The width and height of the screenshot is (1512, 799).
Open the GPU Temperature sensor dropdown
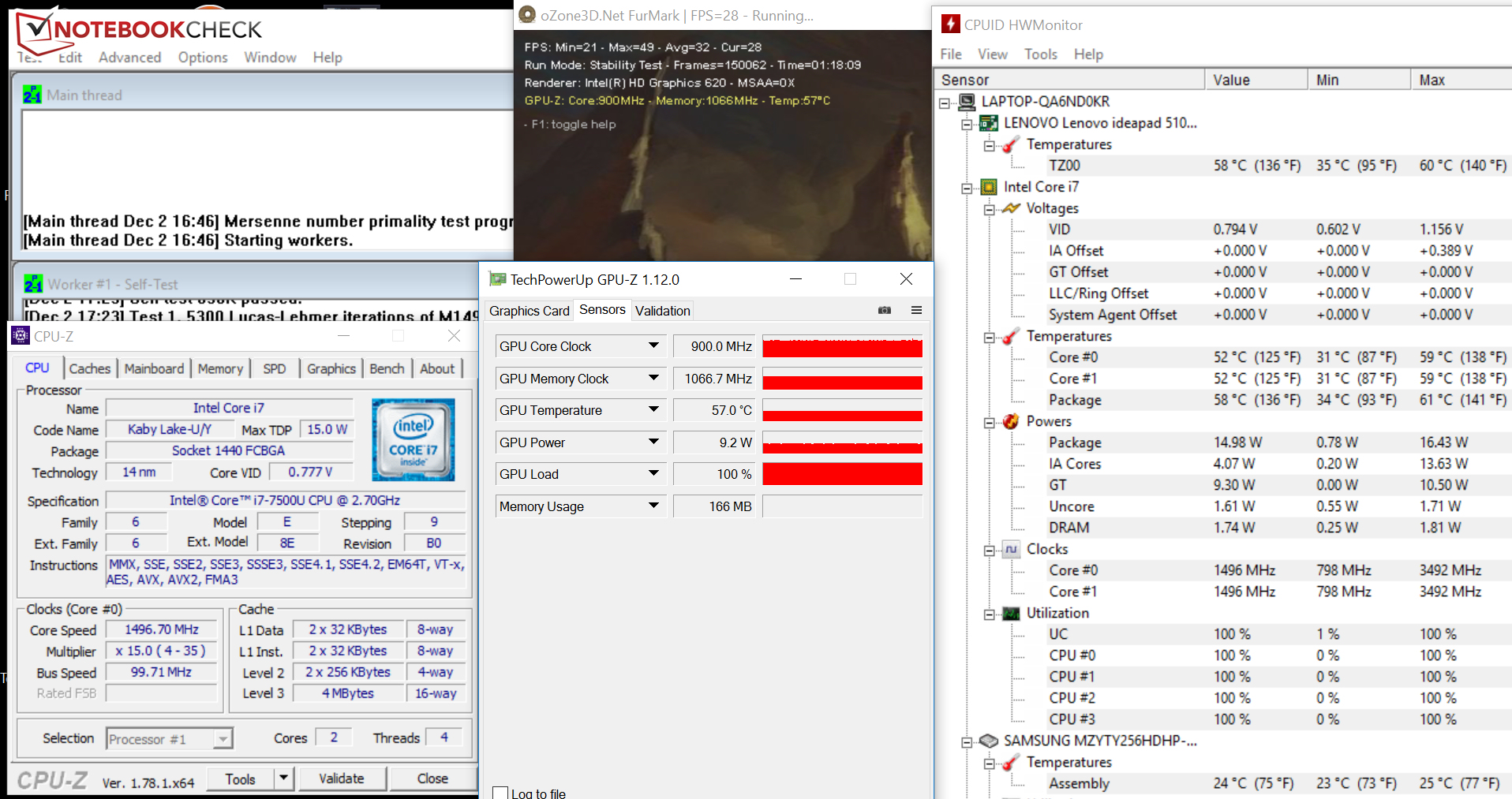[653, 409]
